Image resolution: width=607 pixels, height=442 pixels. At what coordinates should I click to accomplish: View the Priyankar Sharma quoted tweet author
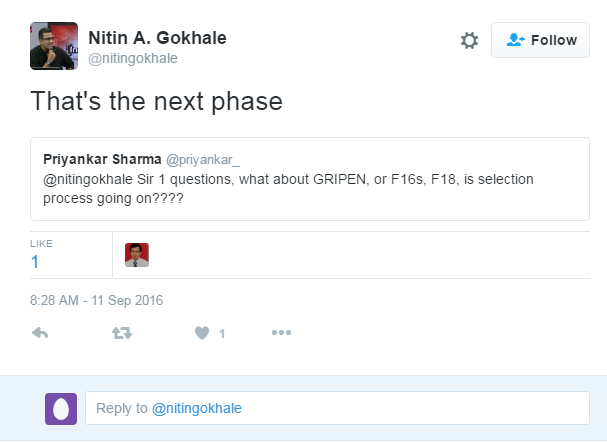pos(102,159)
